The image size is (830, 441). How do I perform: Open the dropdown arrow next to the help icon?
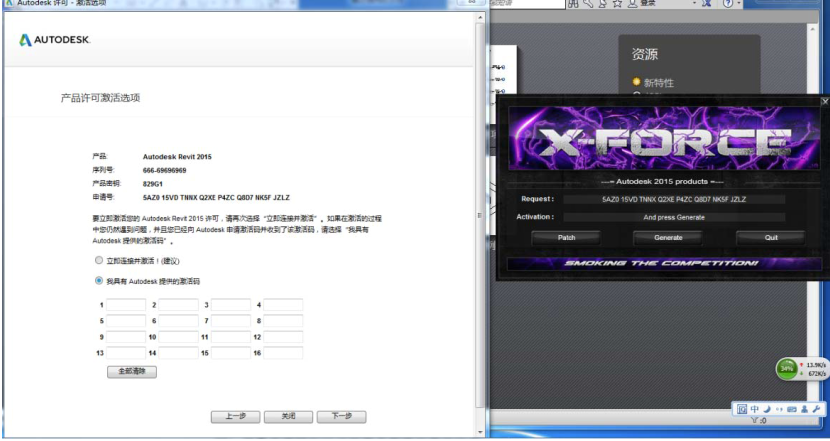pyautogui.click(x=738, y=4)
